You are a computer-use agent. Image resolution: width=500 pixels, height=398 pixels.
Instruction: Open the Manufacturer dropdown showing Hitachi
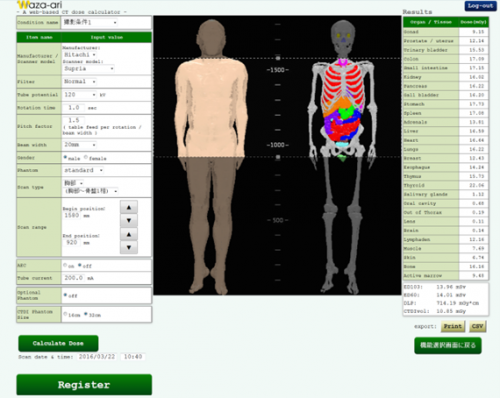tap(80, 54)
